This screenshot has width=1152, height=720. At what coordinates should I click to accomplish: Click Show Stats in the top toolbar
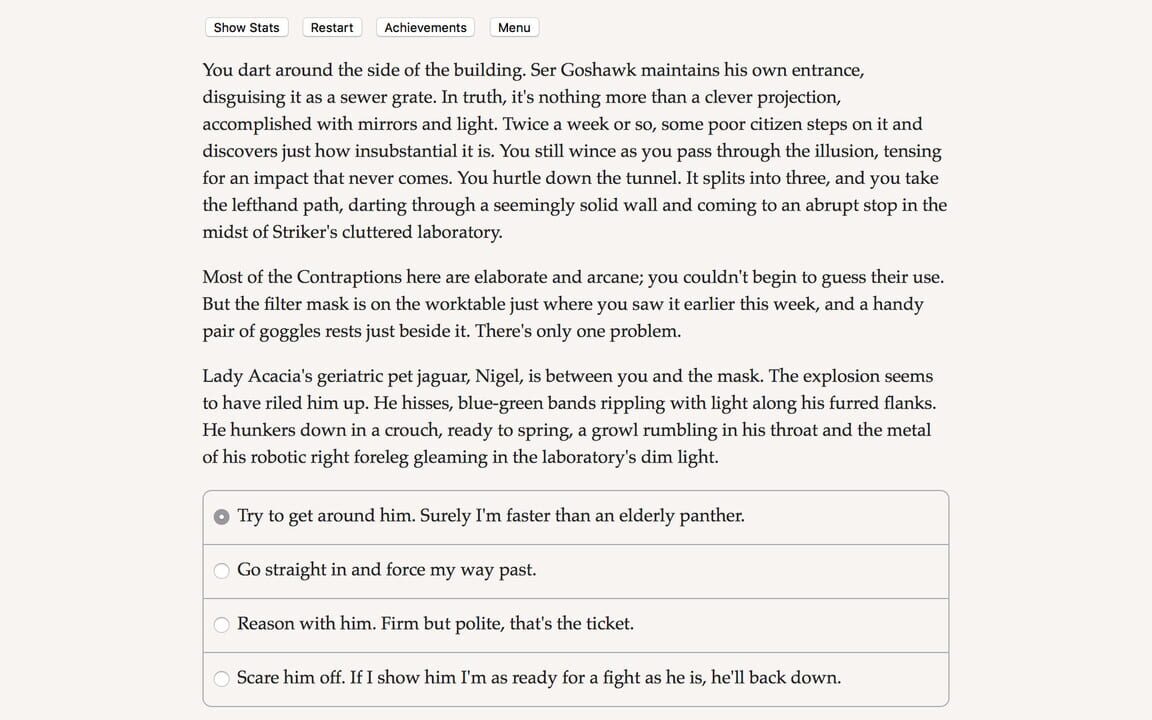246,27
